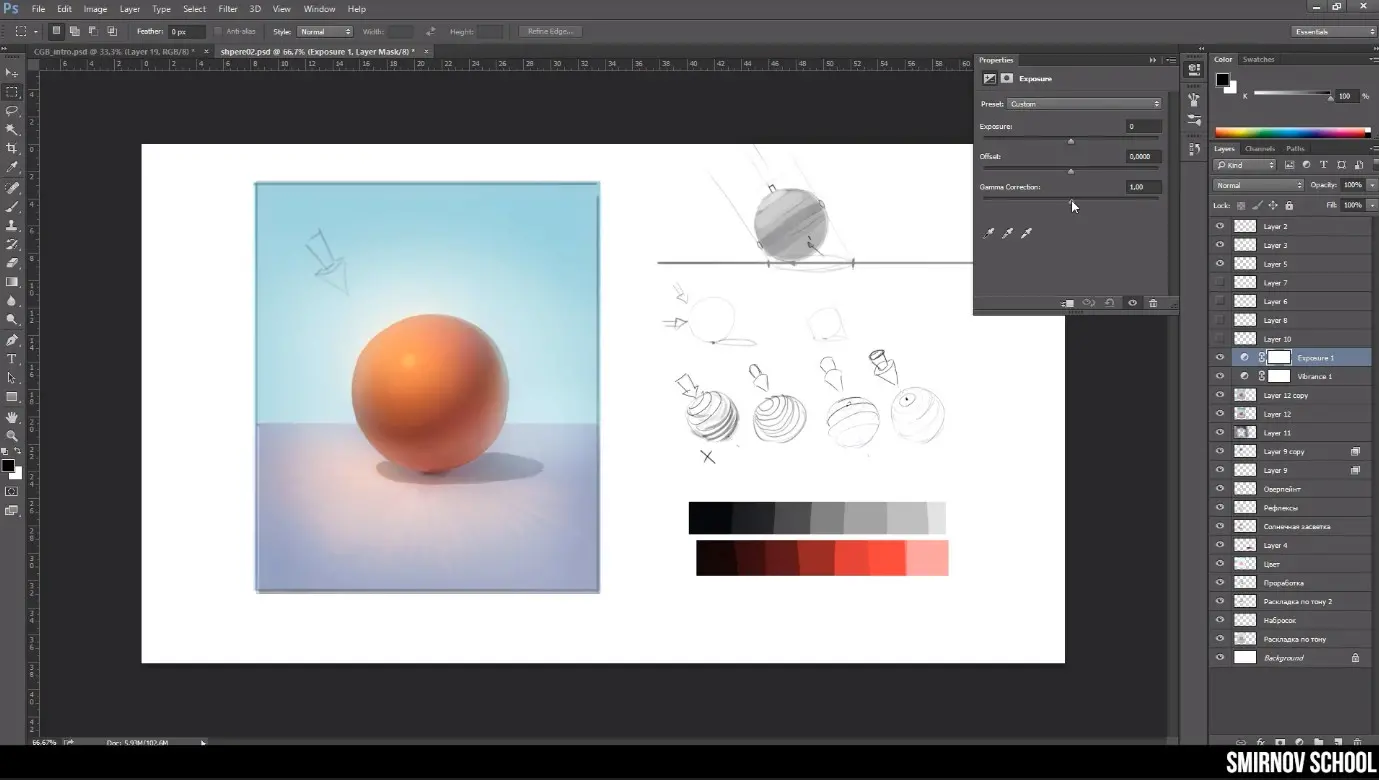
Task: Select the Lasso tool
Action: tap(12, 111)
